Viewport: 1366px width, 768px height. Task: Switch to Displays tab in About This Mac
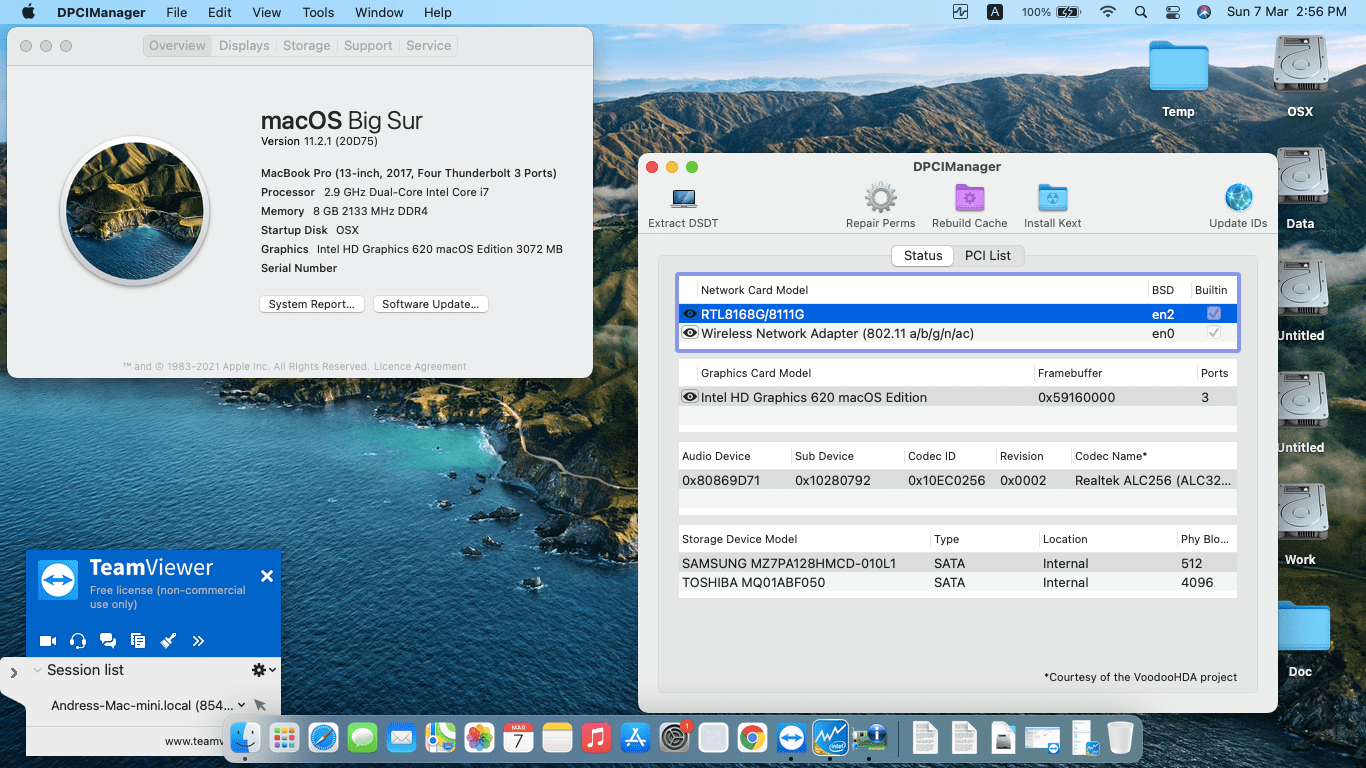245,46
